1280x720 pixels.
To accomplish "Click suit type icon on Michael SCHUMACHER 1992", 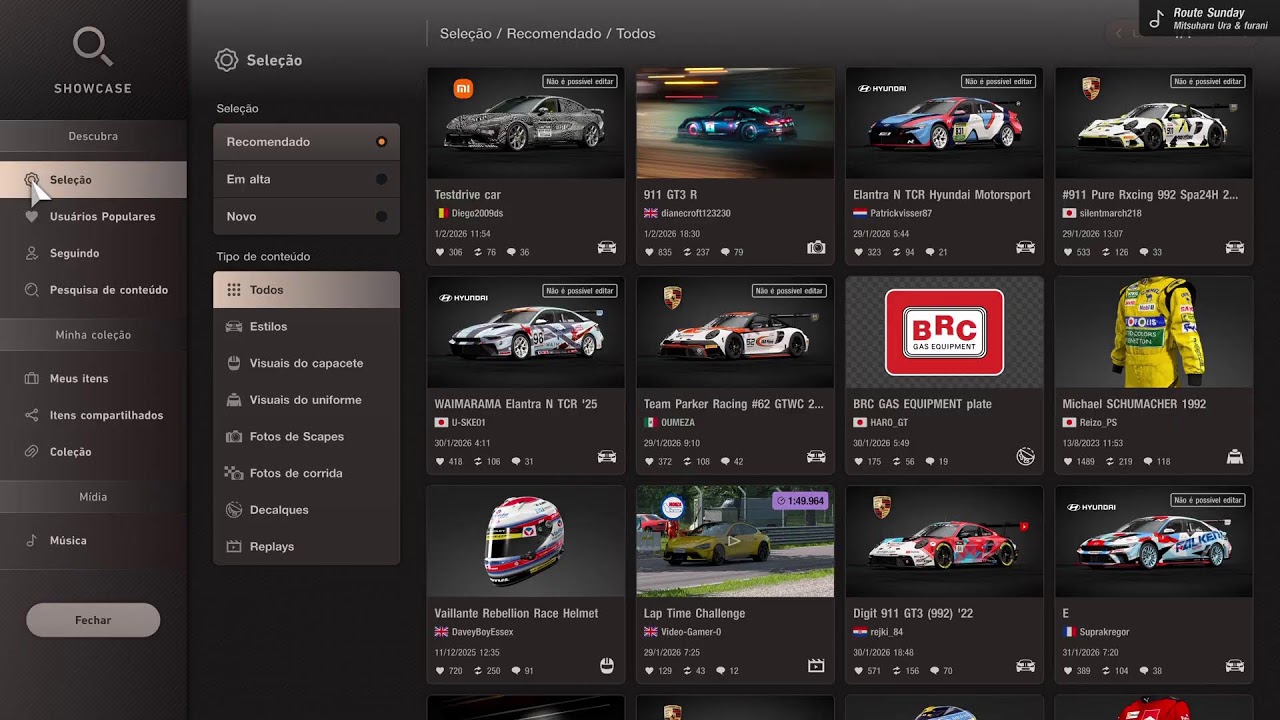I will tap(1235, 457).
